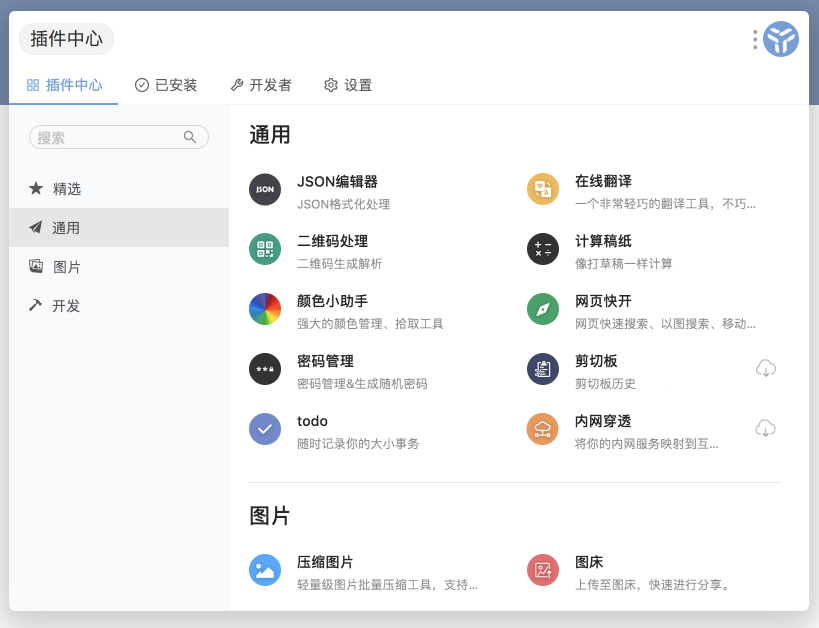This screenshot has width=819, height=628.
Task: Click the 在线翻译 plugin title
Action: [x=603, y=181]
